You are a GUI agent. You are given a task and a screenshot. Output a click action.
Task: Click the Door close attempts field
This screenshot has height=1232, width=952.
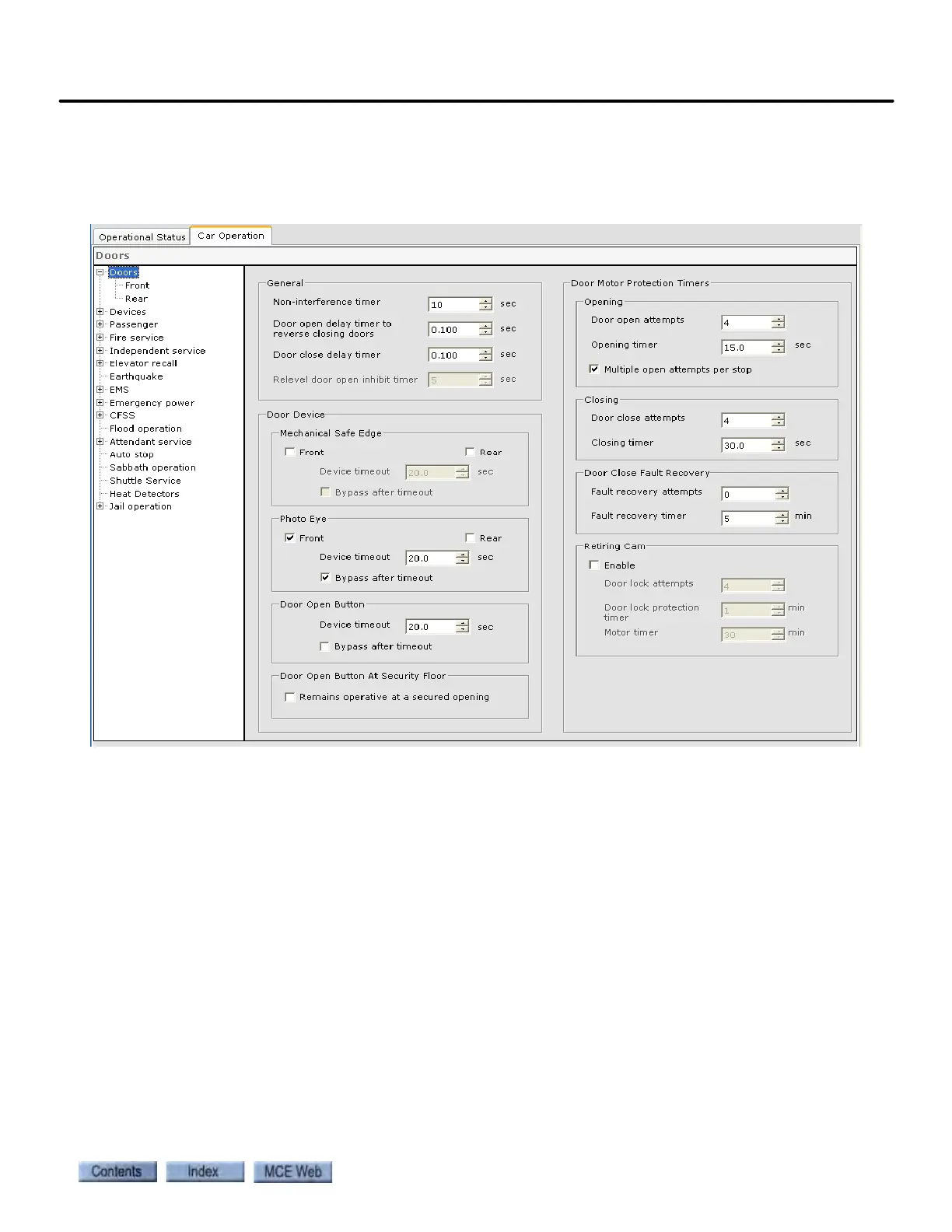click(747, 420)
